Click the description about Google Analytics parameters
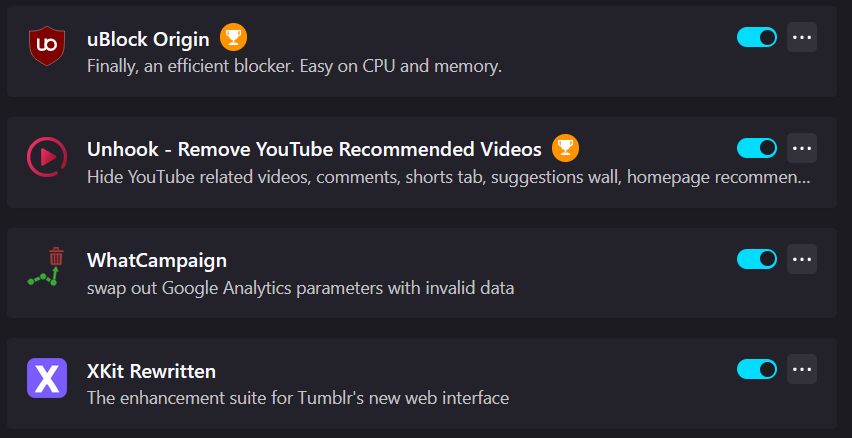 click(300, 288)
